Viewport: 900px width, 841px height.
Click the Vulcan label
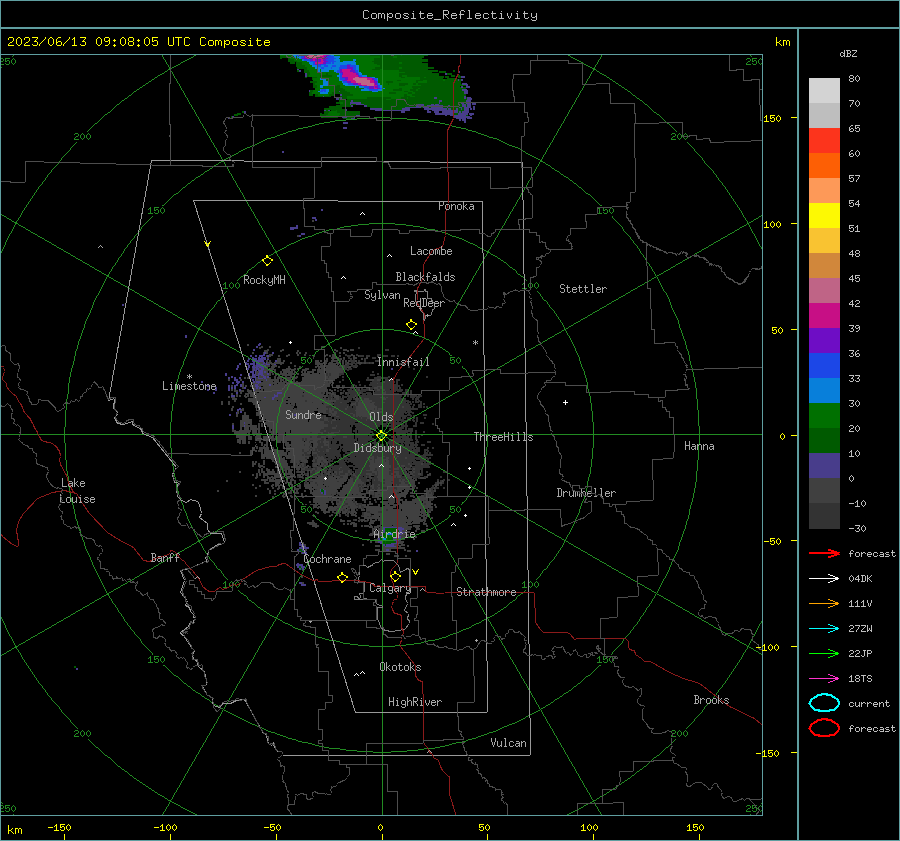[509, 743]
